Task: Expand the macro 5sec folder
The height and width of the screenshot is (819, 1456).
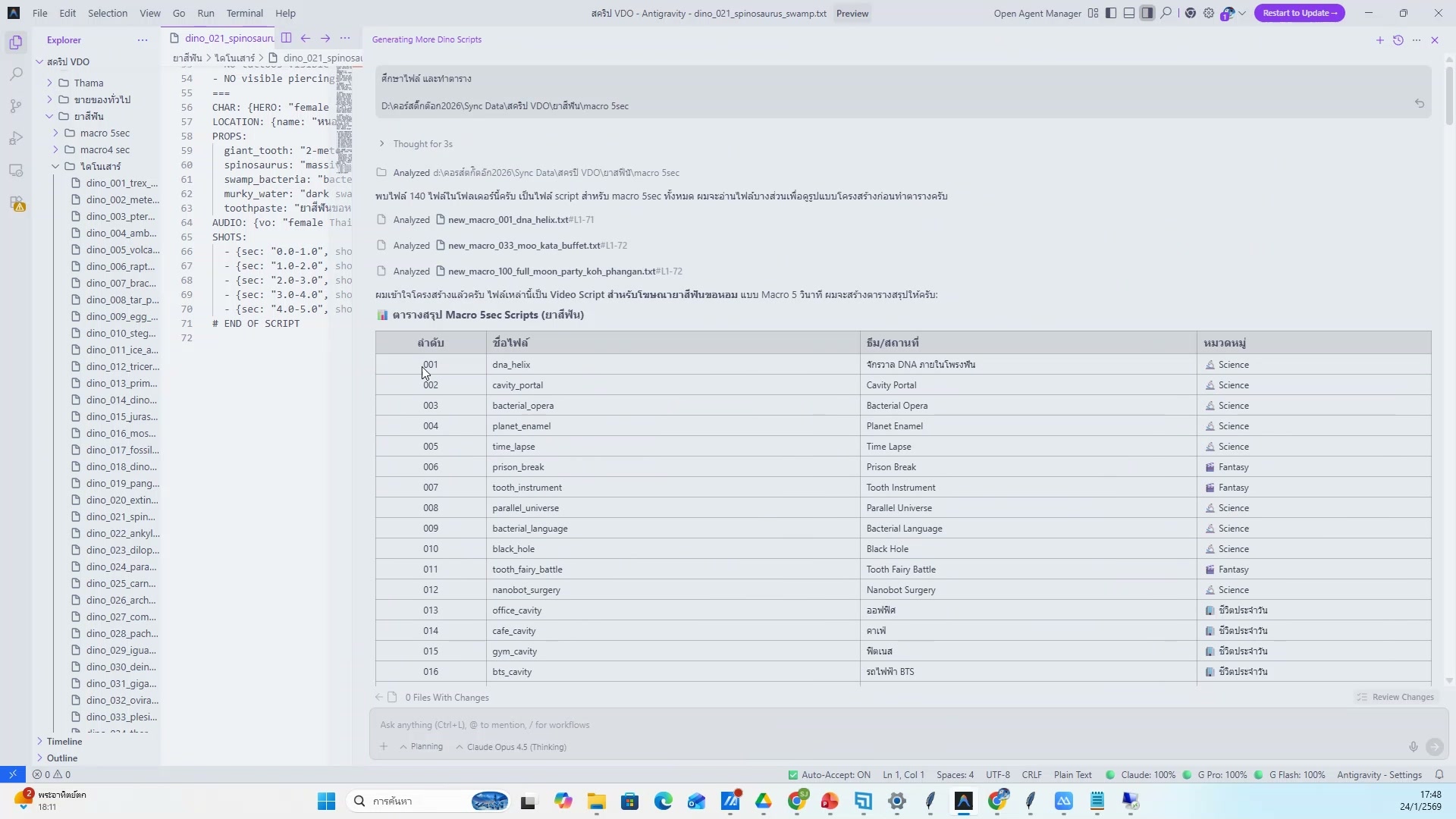Action: tap(105, 133)
